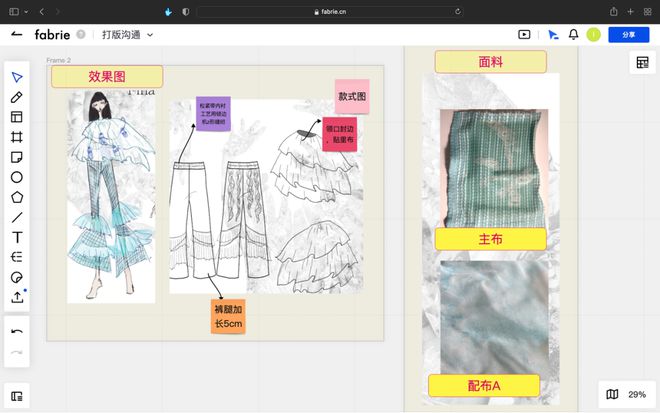Select the arrow pointer tool

(x=17, y=77)
